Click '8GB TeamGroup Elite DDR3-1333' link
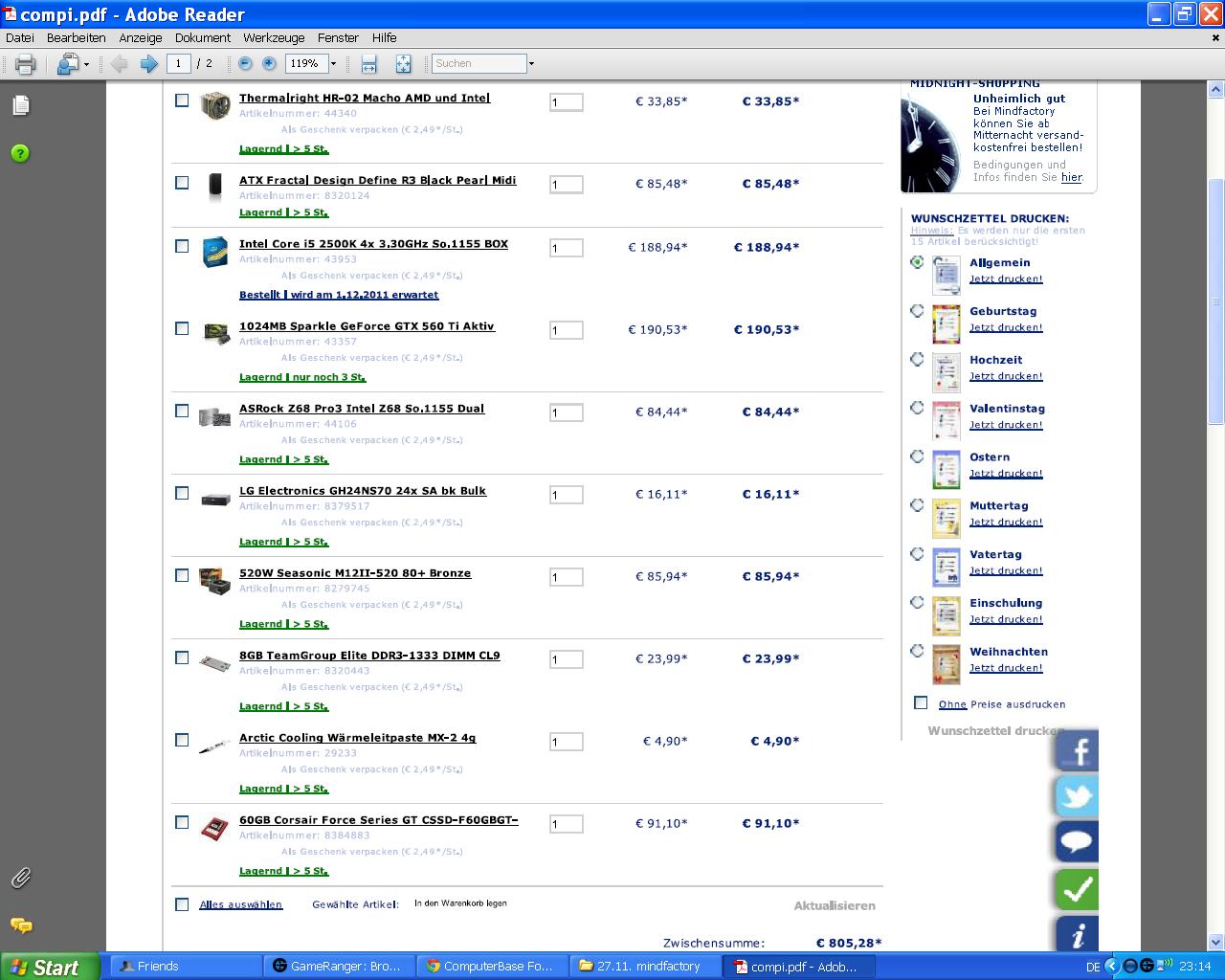This screenshot has width=1225, height=980. [369, 656]
